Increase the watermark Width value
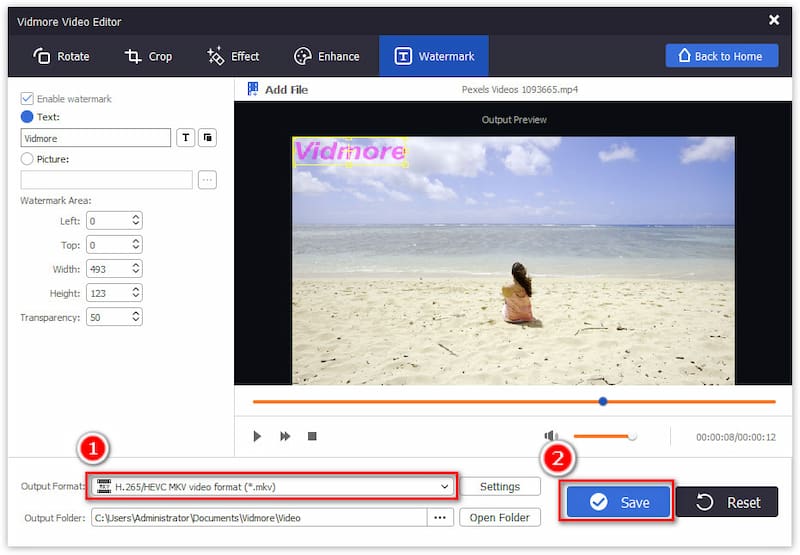 point(136,265)
